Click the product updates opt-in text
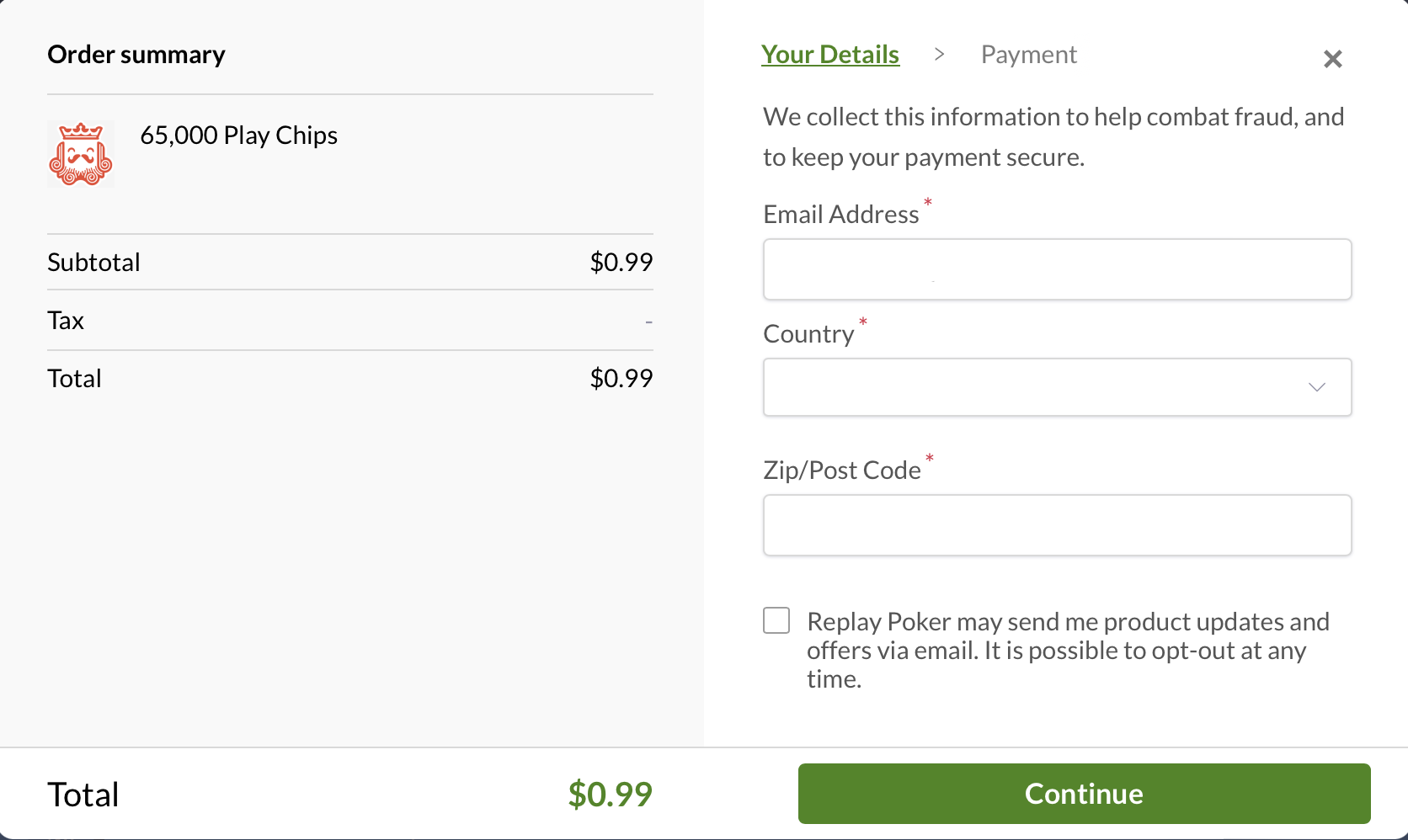 [1068, 650]
